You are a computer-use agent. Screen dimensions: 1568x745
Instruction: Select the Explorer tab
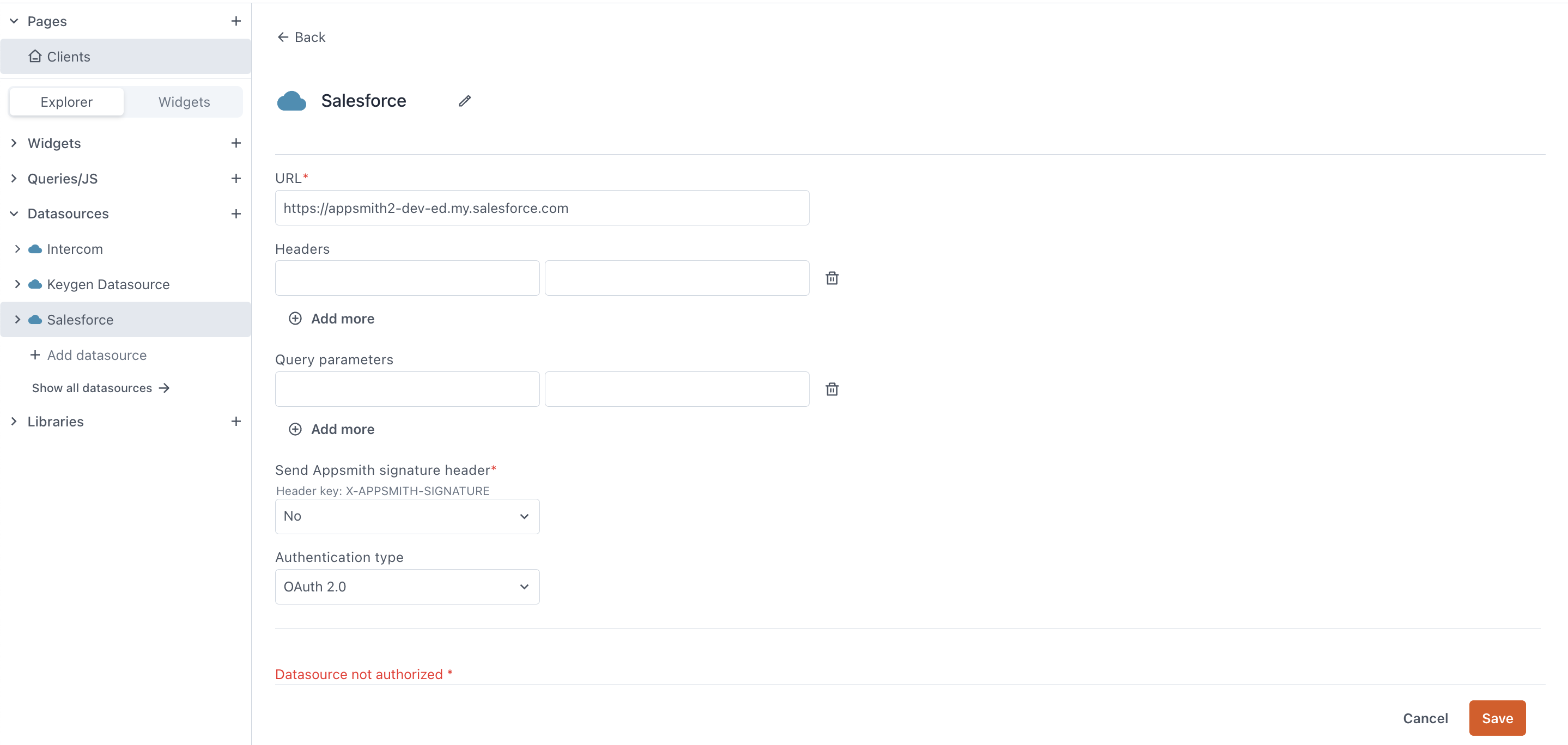click(66, 102)
